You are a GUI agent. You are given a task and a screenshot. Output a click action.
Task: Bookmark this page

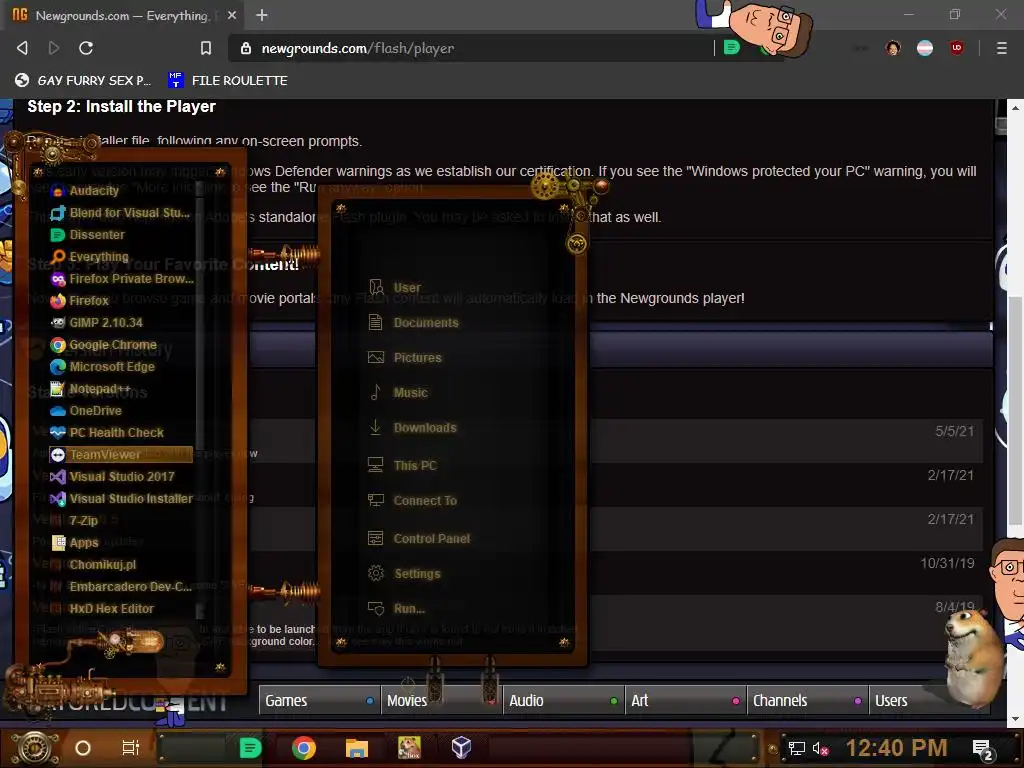(x=206, y=48)
